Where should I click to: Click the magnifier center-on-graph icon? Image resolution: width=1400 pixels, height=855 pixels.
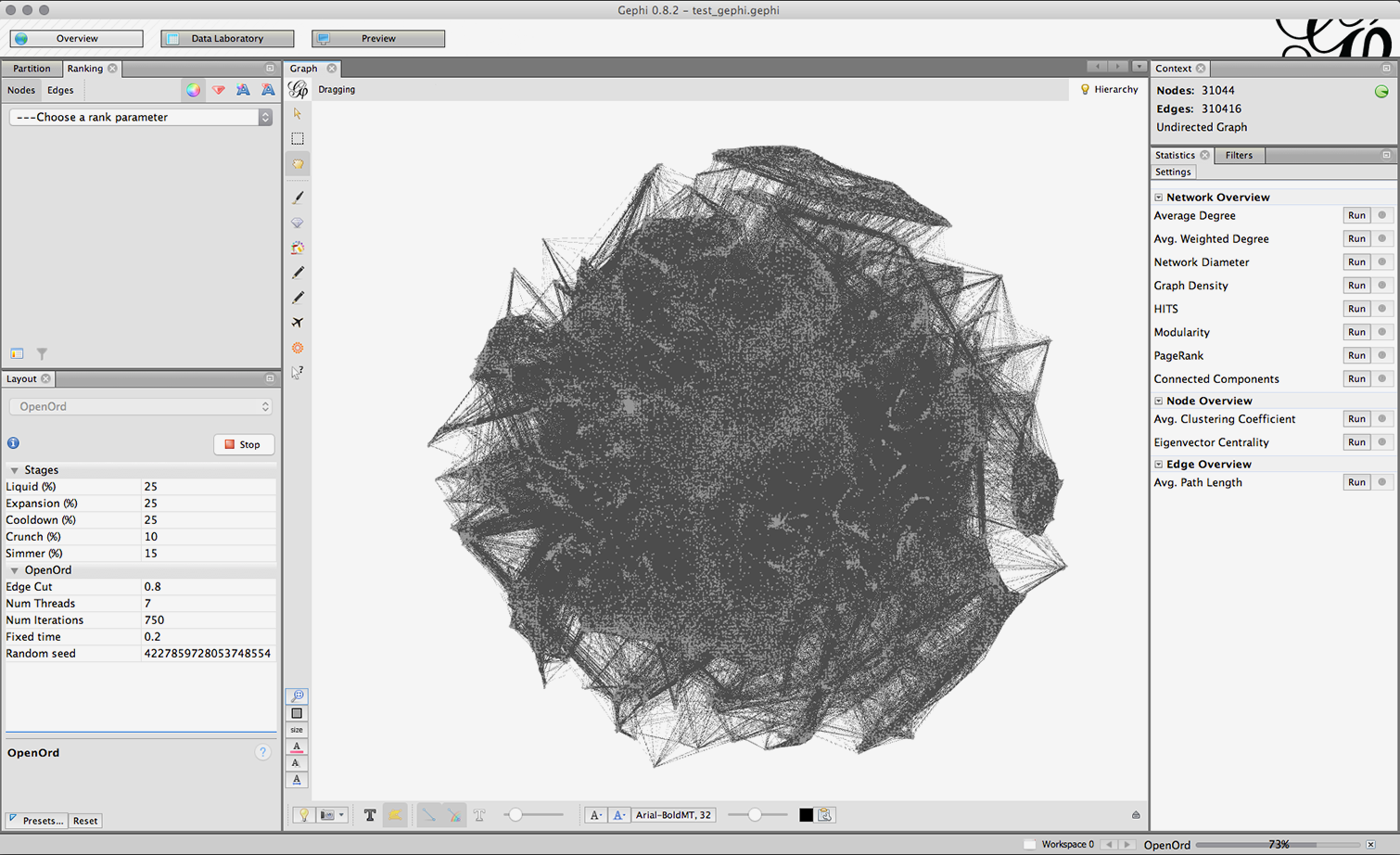pos(297,695)
